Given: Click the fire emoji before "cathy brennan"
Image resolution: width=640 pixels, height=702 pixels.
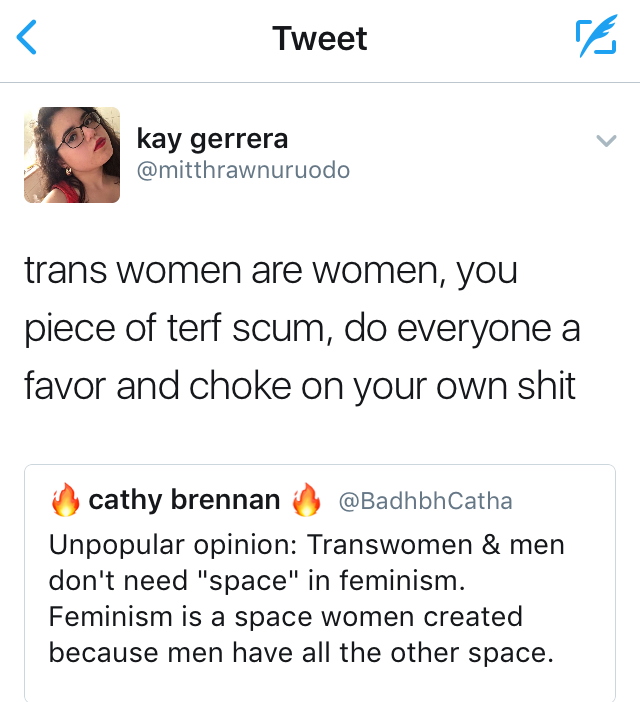Looking at the screenshot, I should 65,501.
